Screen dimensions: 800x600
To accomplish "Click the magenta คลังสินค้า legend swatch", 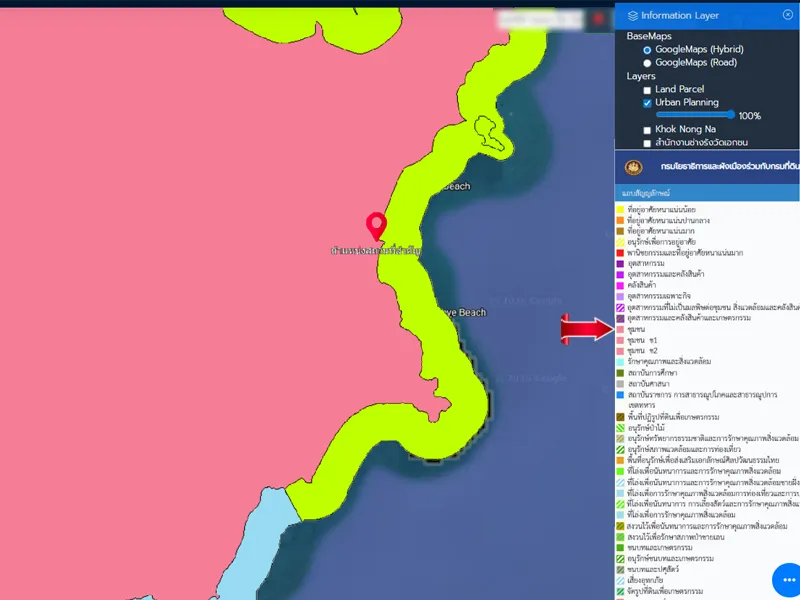I will 621,285.
